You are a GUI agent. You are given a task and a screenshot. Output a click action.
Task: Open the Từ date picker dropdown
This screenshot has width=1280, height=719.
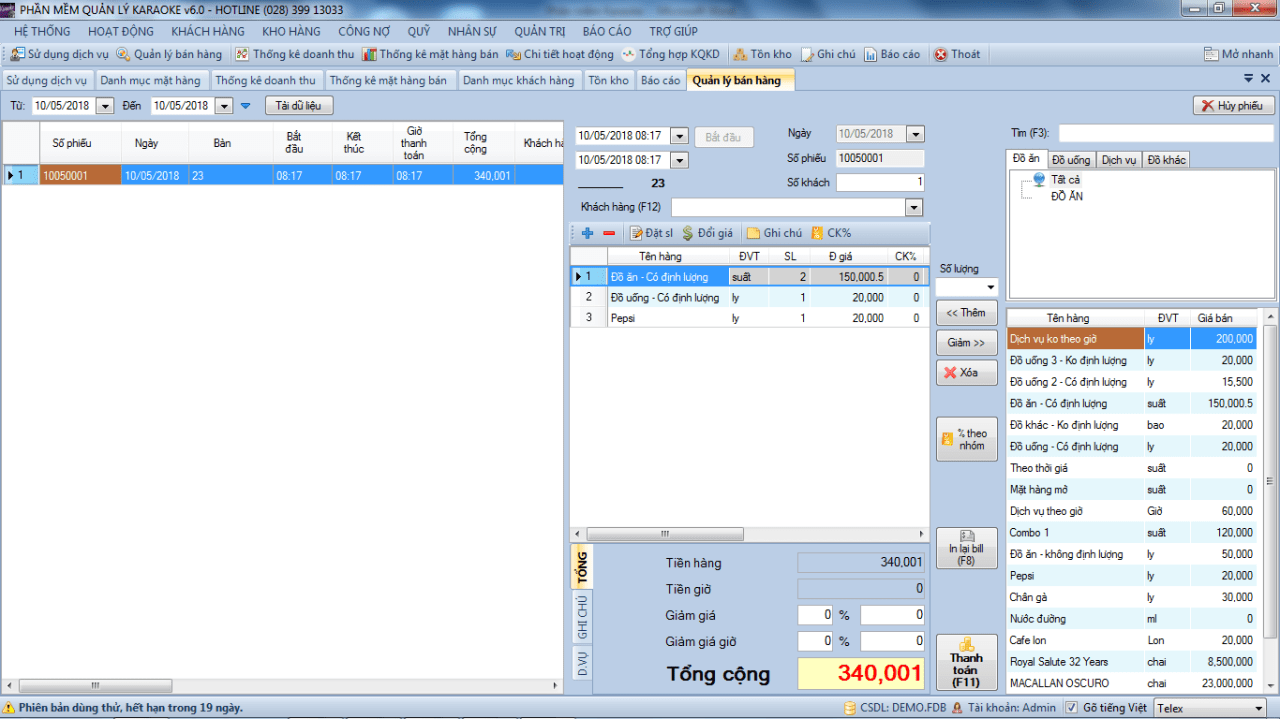(105, 105)
